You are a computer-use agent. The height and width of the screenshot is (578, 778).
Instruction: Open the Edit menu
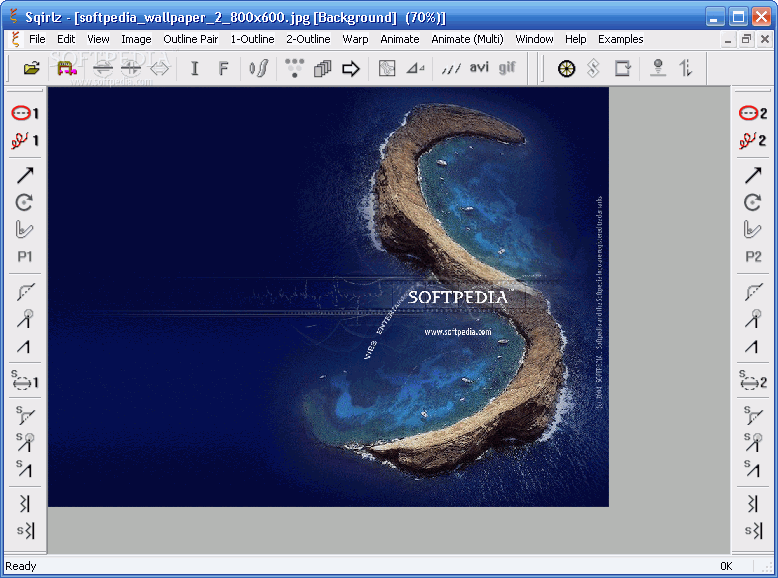tap(66, 39)
